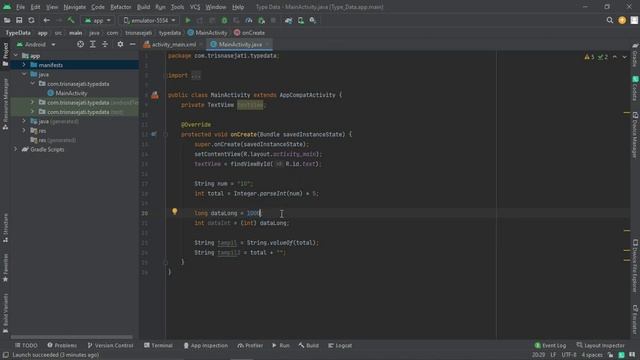640x360 pixels.
Task: Toggle the Build Variants side panel
Action: click(x=5, y=313)
